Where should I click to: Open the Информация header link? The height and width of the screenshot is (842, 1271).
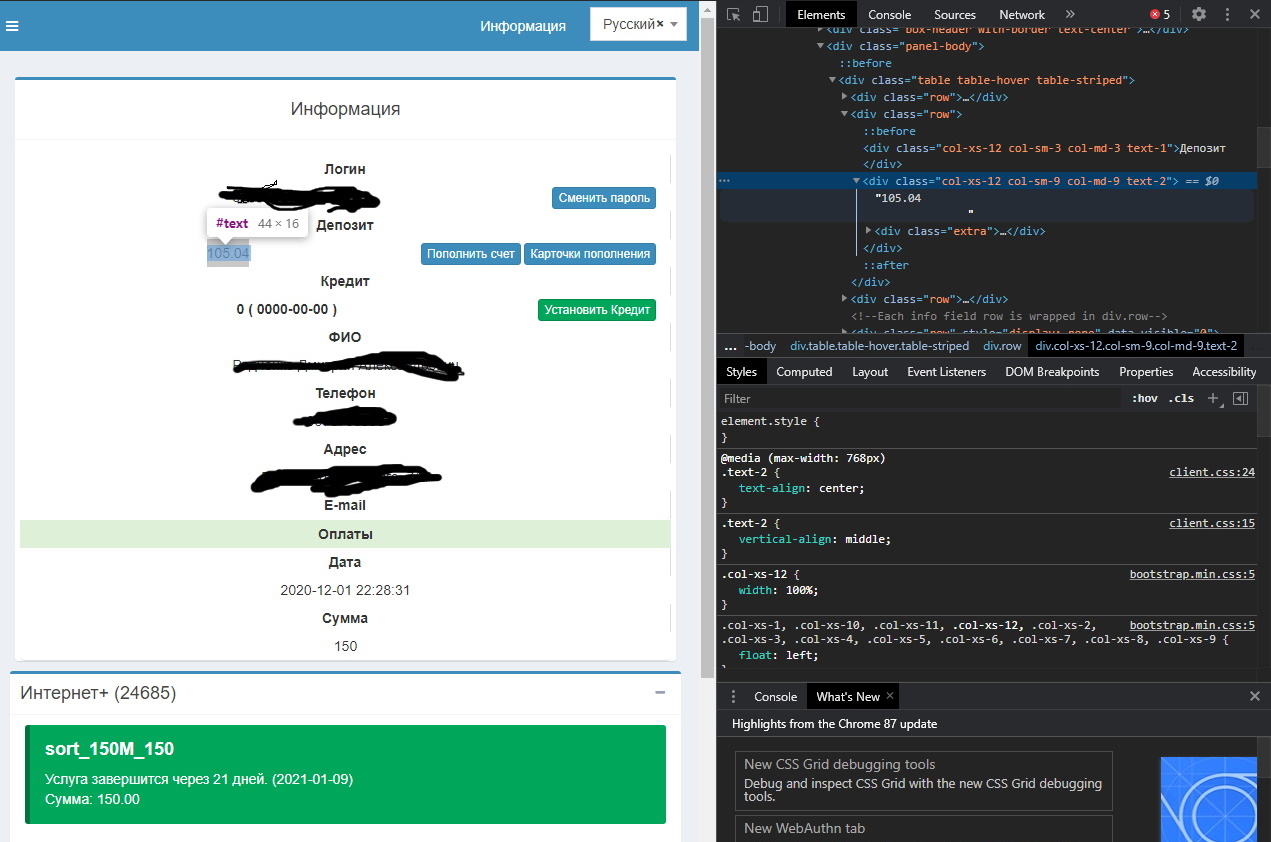click(523, 26)
